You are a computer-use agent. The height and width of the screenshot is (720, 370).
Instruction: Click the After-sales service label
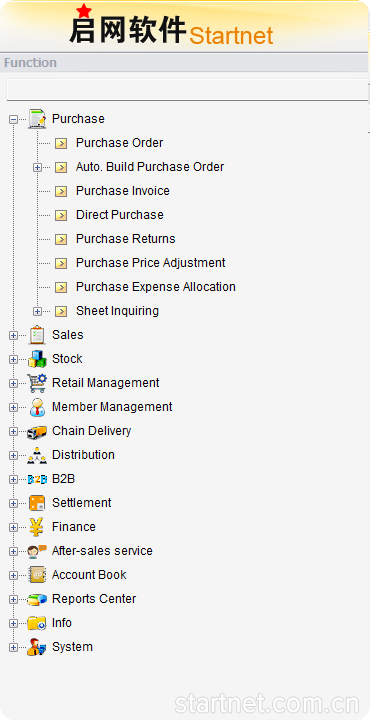point(102,551)
